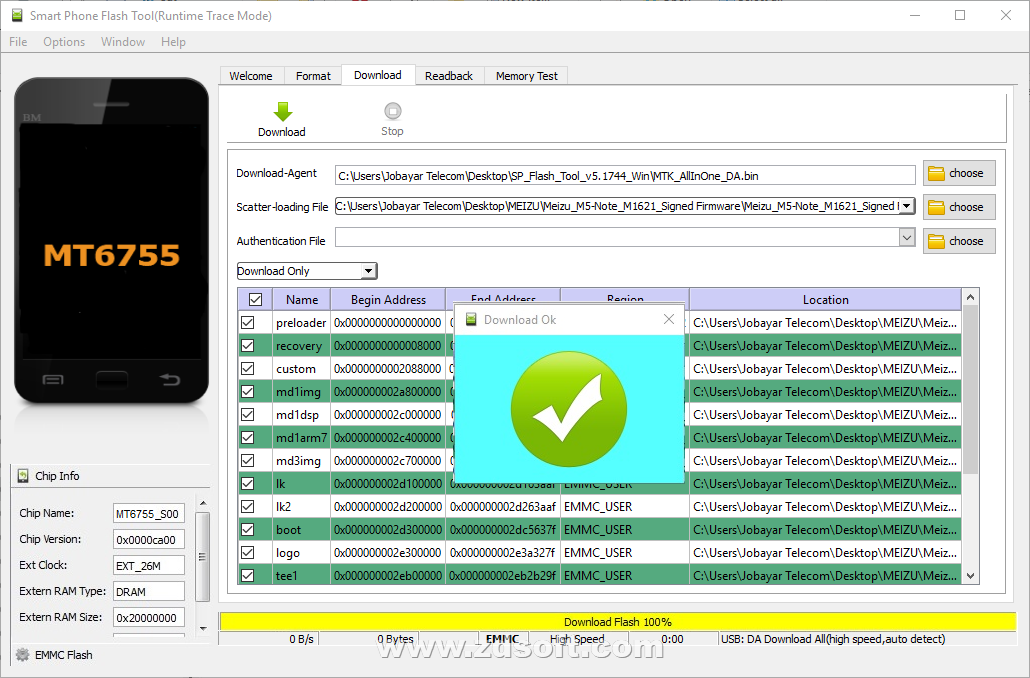Viewport: 1030px width, 678px height.
Task: Click the green checkmark in Download Ok dialog
Action: coord(569,408)
